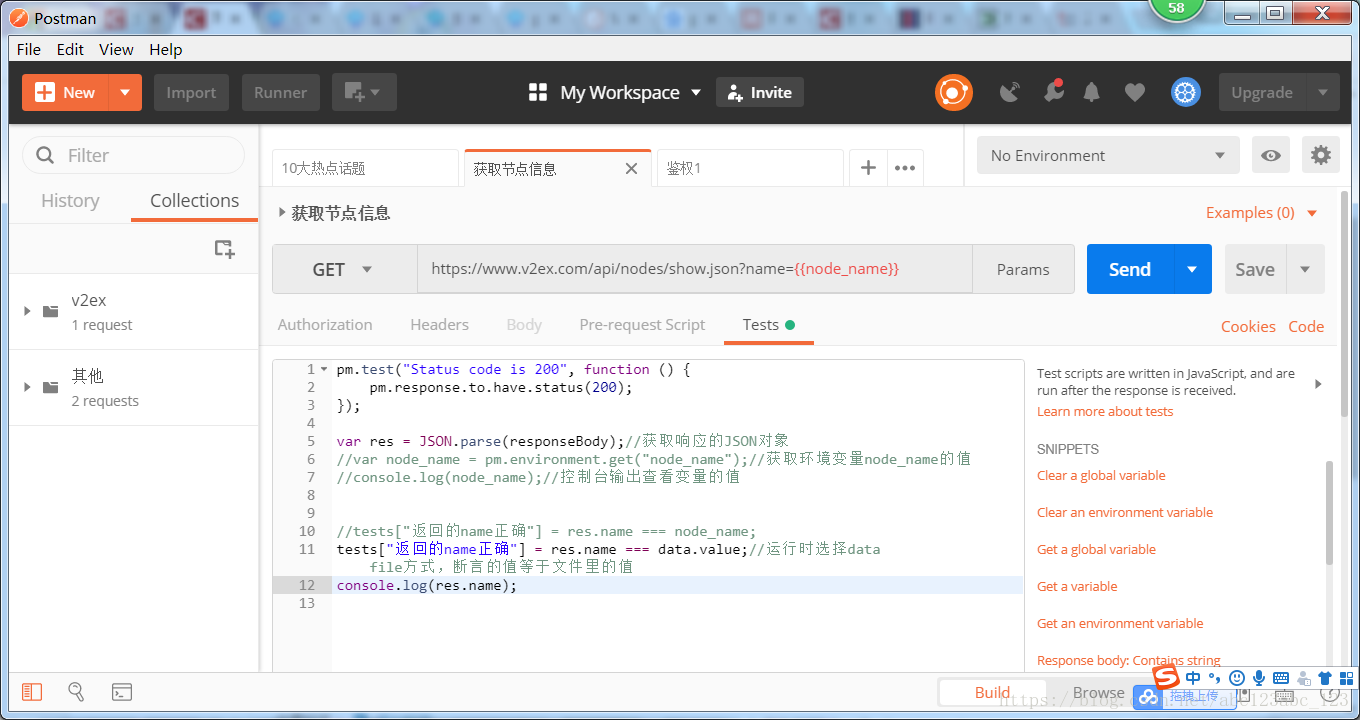Close the 获取节点信息 tab
Screen dimensions: 1360x720
point(631,168)
